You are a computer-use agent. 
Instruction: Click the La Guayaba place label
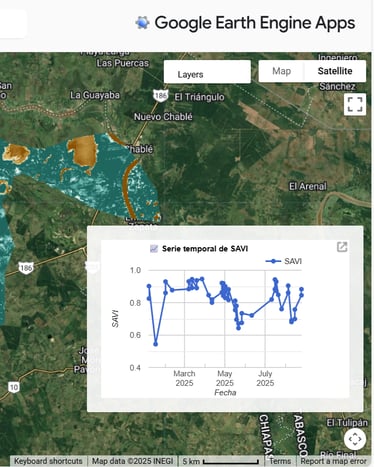(x=95, y=95)
